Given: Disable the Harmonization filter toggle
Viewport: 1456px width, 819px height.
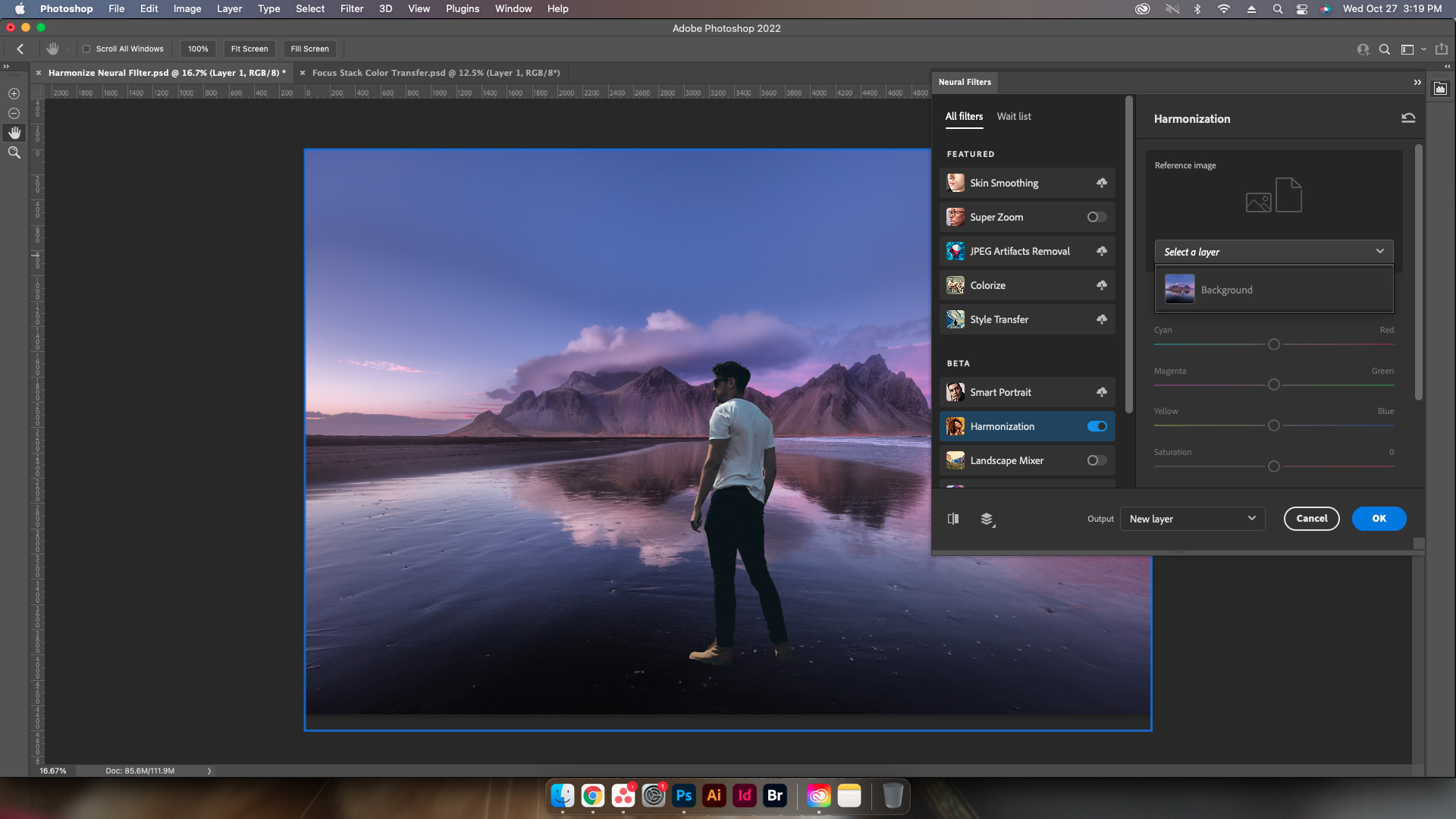Looking at the screenshot, I should coord(1097,426).
